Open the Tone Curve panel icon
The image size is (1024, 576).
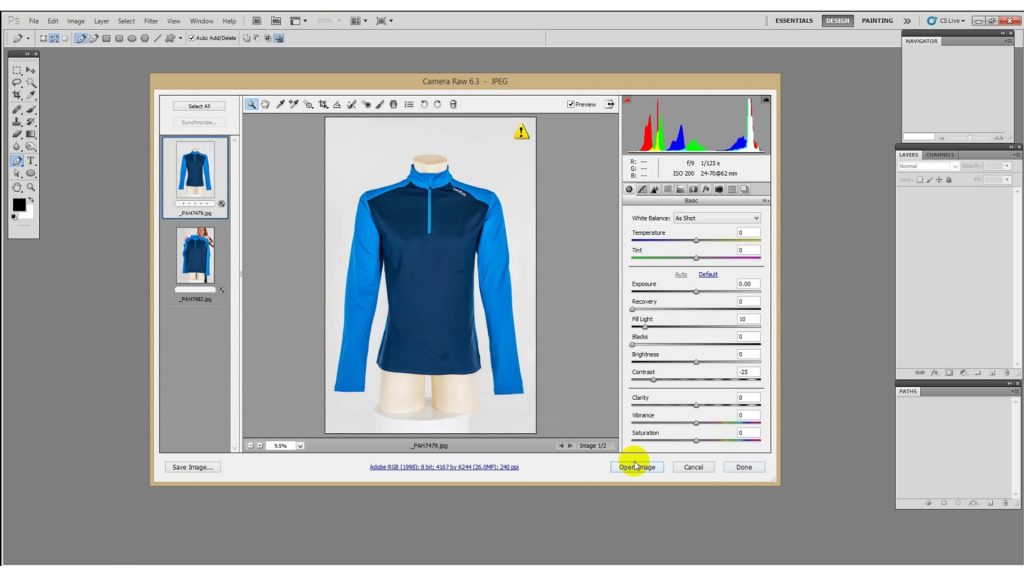(x=643, y=188)
